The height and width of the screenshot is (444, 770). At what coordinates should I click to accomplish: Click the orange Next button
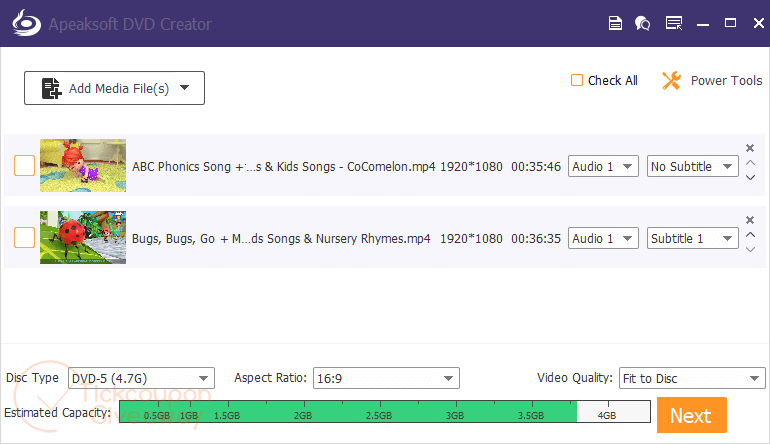[x=691, y=415]
